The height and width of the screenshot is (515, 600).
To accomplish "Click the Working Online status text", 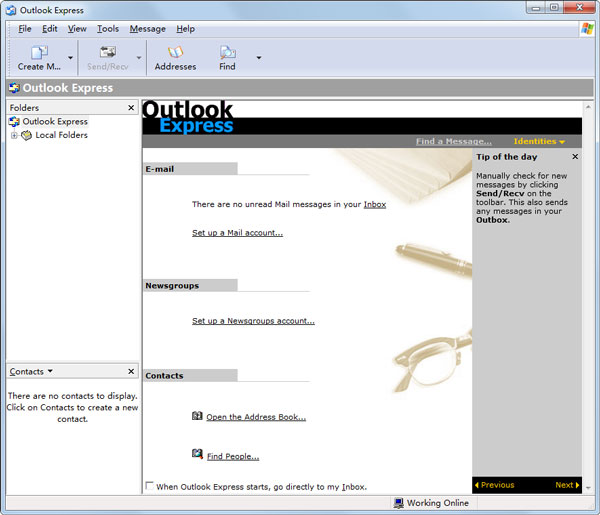I will (438, 503).
